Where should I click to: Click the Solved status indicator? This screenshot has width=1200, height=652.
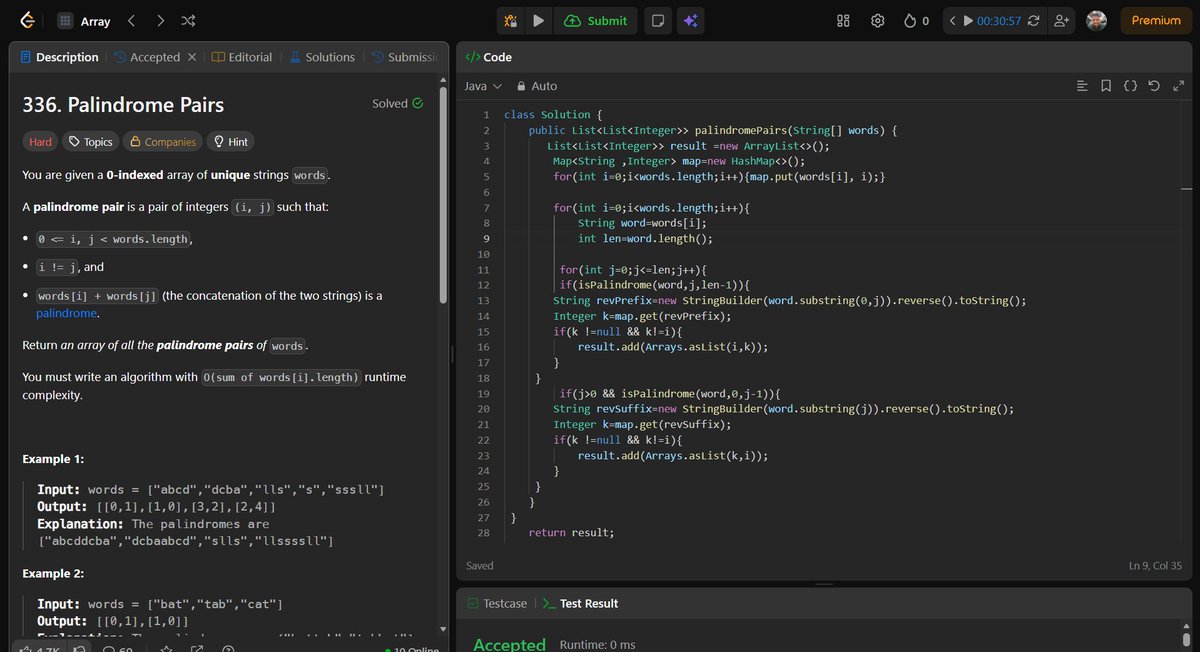coord(397,103)
